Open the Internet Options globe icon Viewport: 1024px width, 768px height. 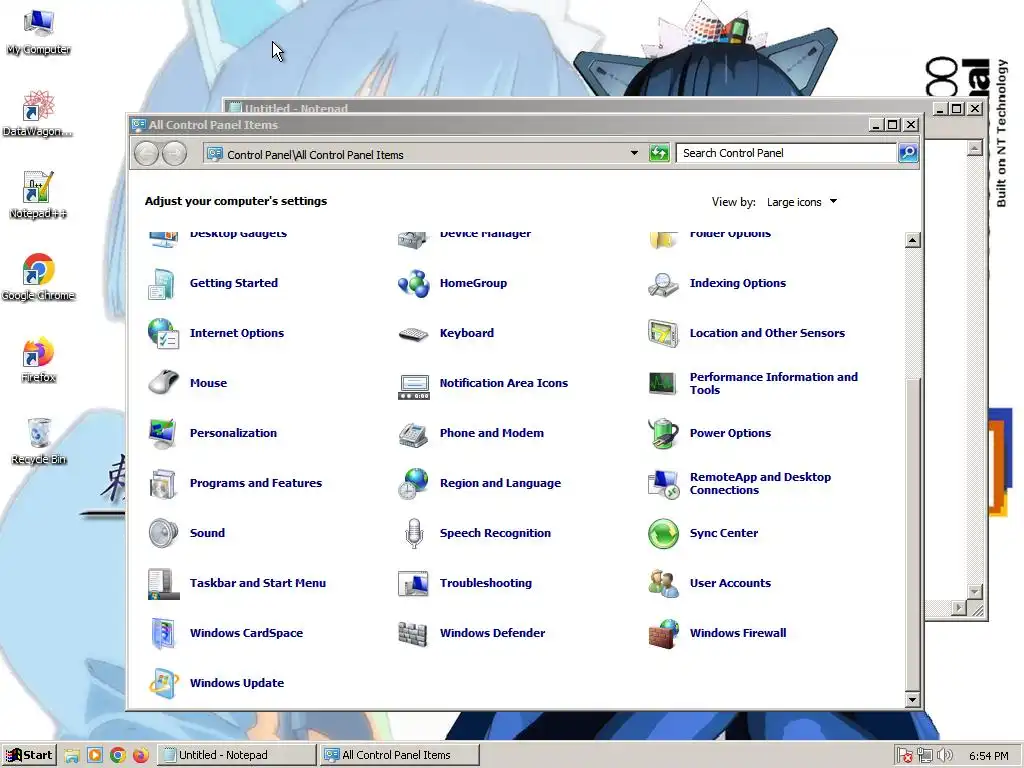[x=163, y=333]
